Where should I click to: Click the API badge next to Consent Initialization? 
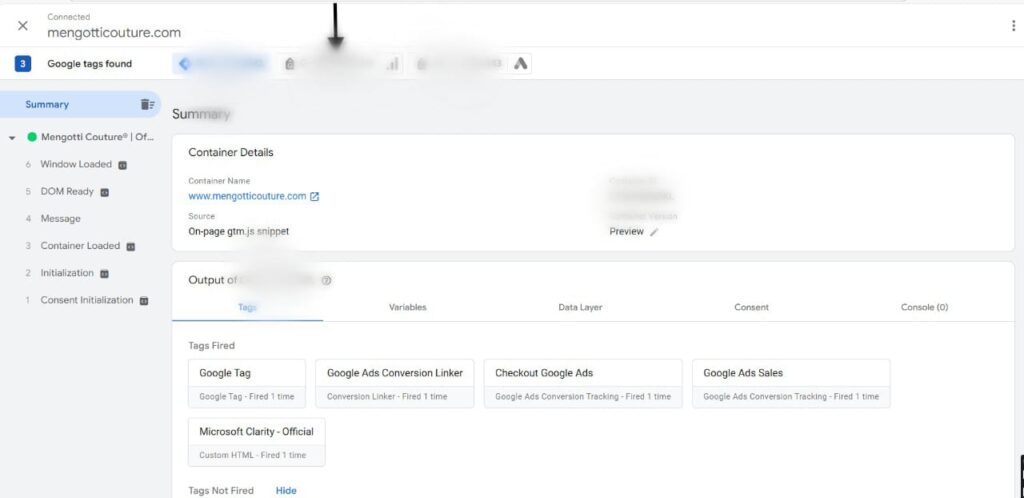[144, 301]
